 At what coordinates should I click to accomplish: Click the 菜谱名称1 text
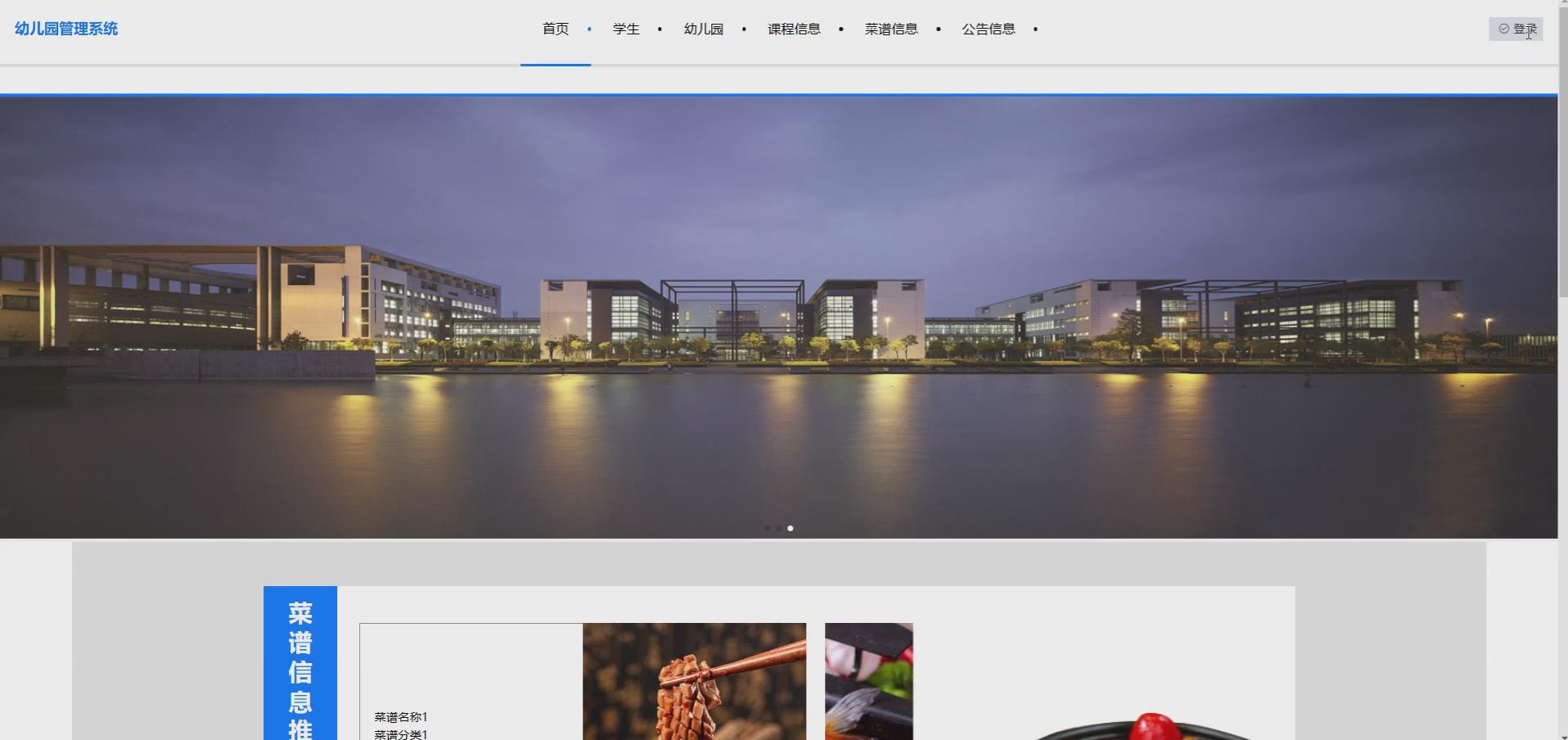point(401,717)
